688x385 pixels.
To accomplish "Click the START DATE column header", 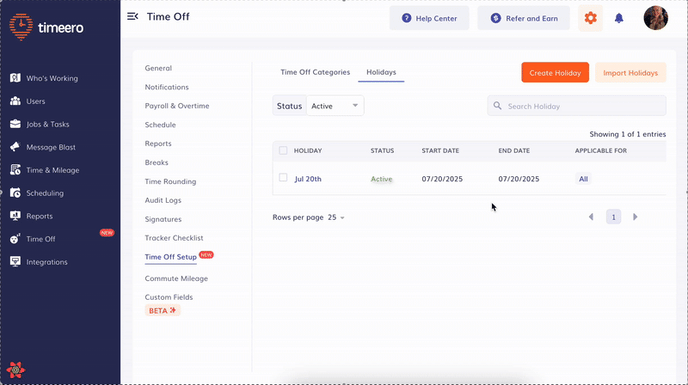I will (x=440, y=151).
